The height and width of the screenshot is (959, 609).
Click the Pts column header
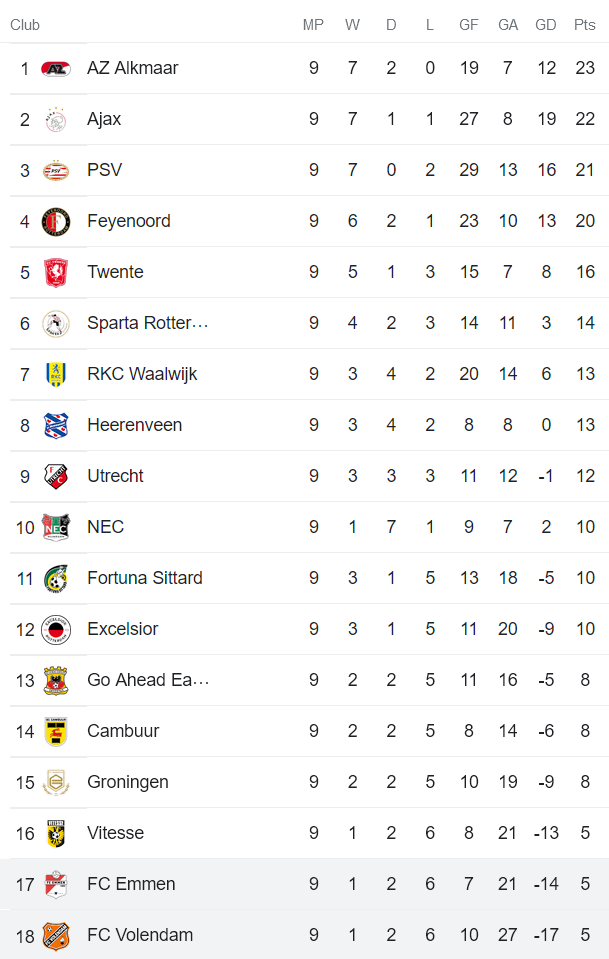(585, 25)
